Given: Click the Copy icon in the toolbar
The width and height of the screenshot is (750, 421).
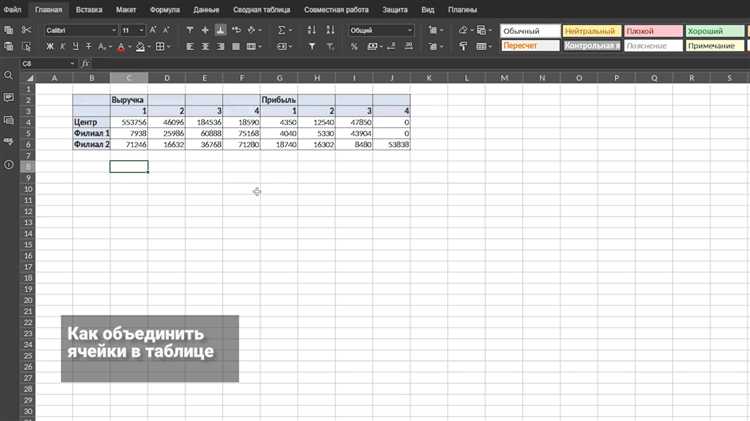Looking at the screenshot, I should pyautogui.click(x=8, y=30).
